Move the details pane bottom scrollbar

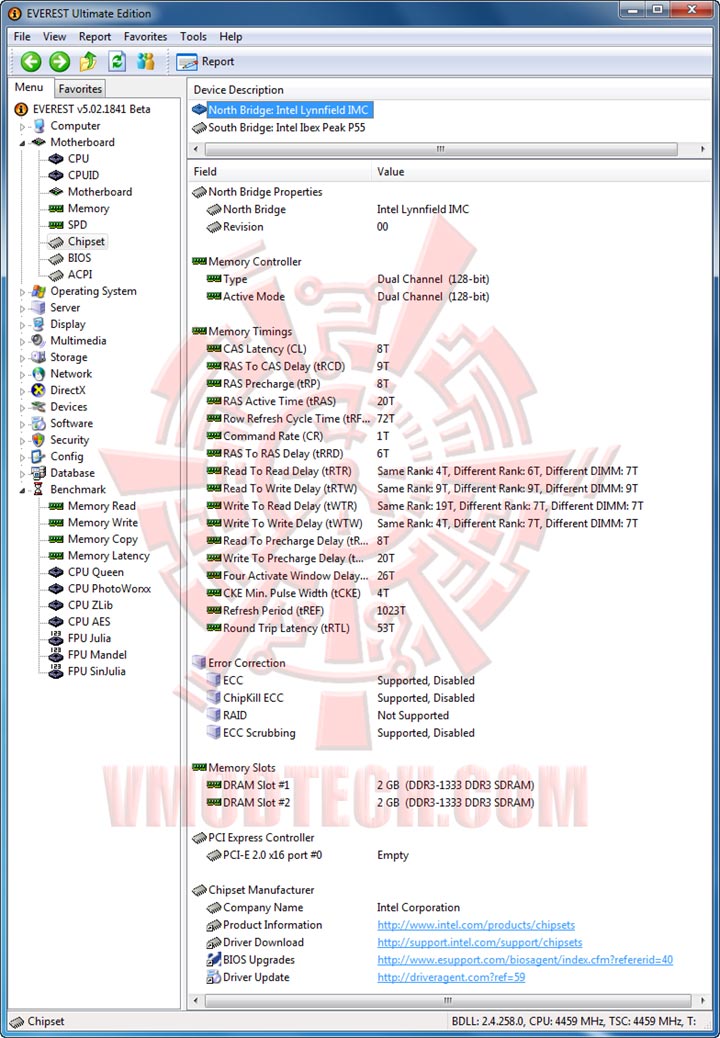[x=447, y=1000]
